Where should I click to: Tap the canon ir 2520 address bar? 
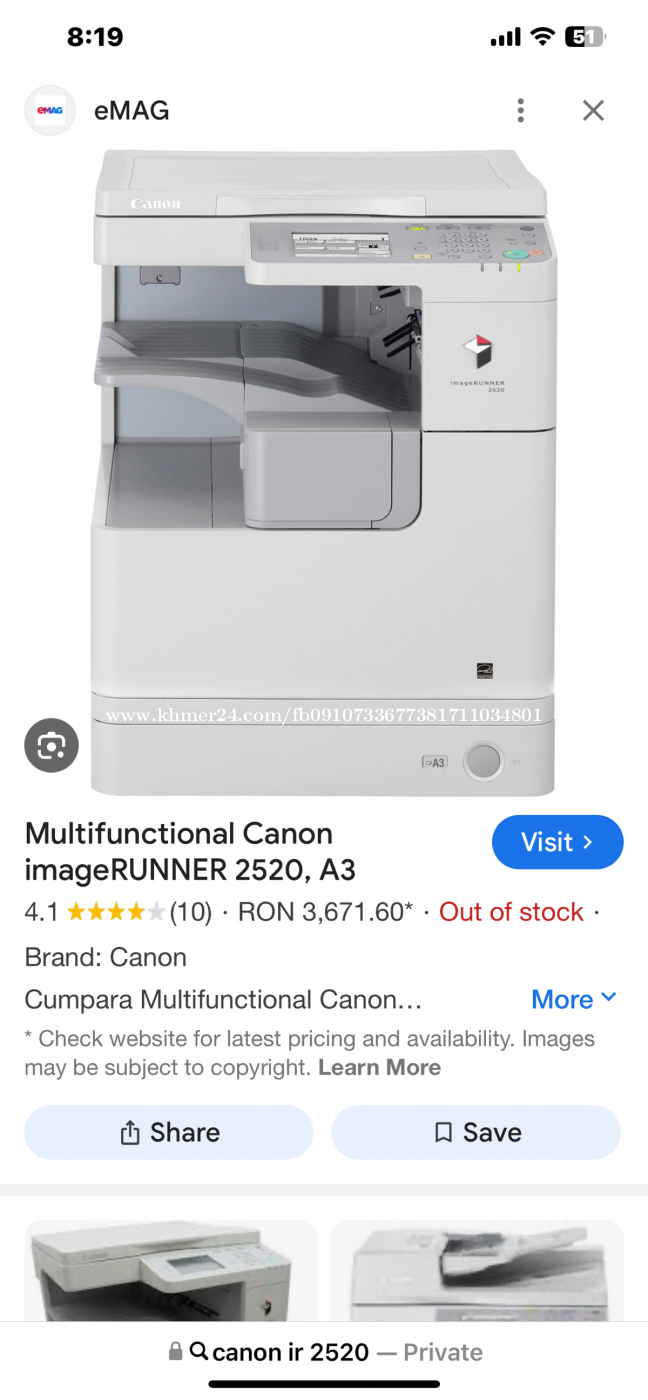[x=325, y=1352]
